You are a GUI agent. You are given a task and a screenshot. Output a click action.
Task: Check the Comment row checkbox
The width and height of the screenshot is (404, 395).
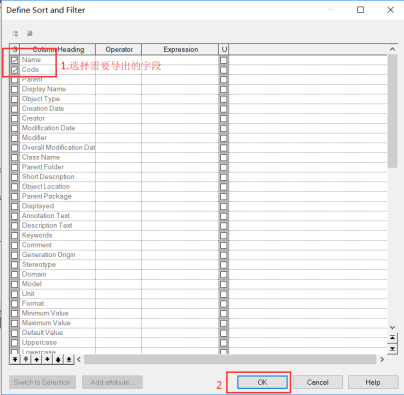[15, 245]
